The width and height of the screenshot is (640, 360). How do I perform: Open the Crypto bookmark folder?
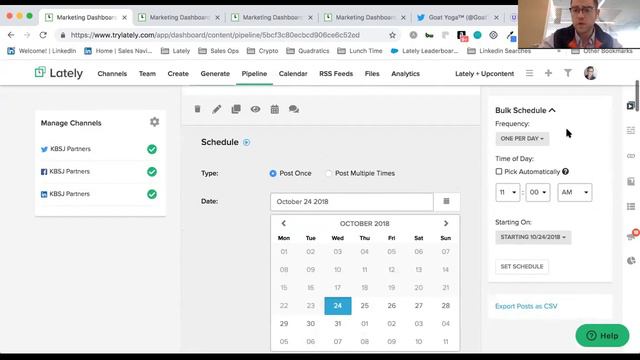click(x=263, y=51)
